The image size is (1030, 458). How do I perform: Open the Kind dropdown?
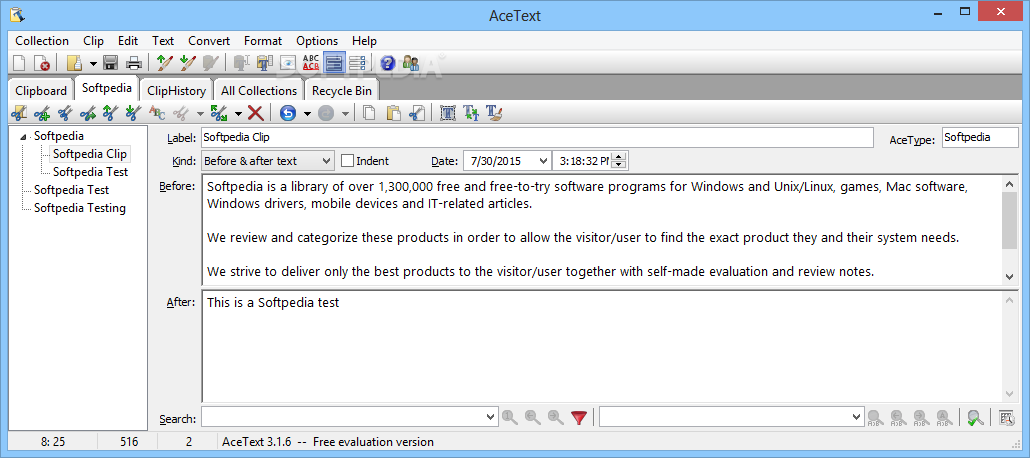tap(326, 161)
